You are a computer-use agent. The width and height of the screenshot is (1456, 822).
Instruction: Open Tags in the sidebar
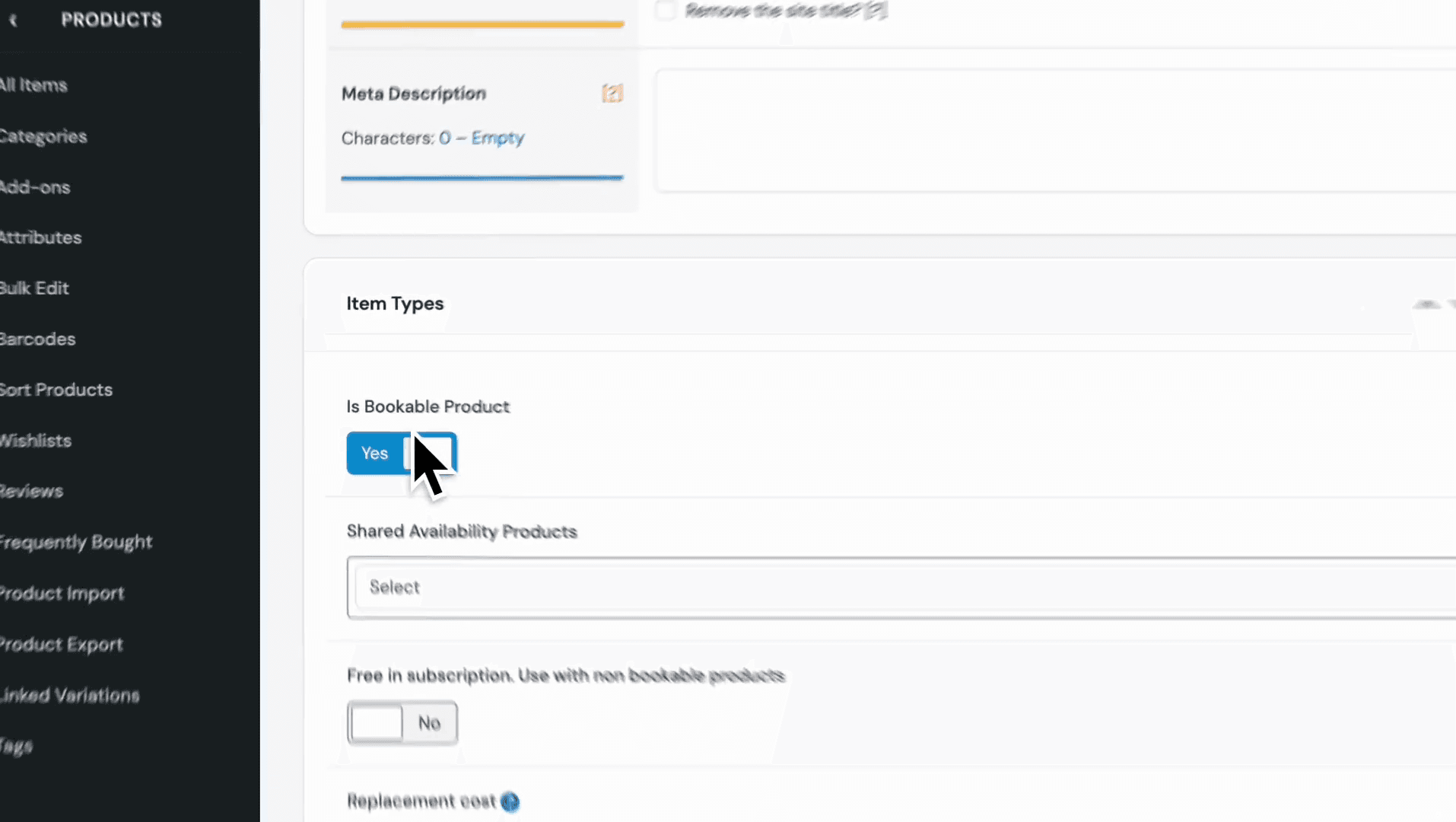pyautogui.click(x=16, y=747)
